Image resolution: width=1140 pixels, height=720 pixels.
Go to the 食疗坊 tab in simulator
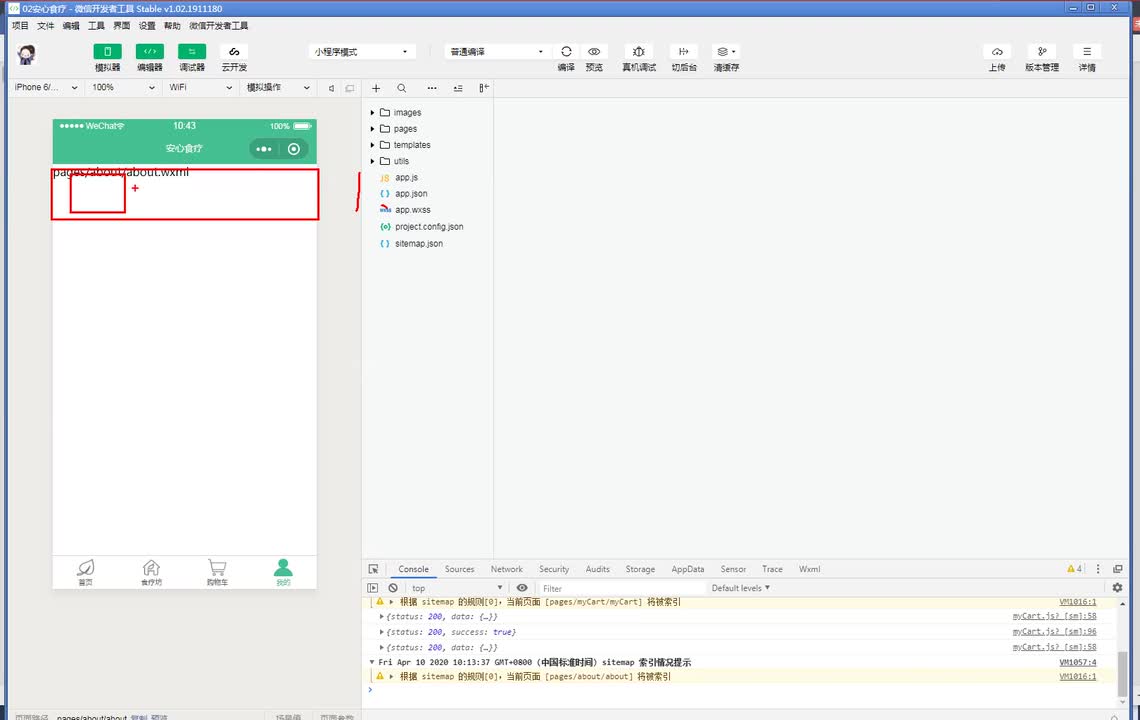(x=151, y=572)
